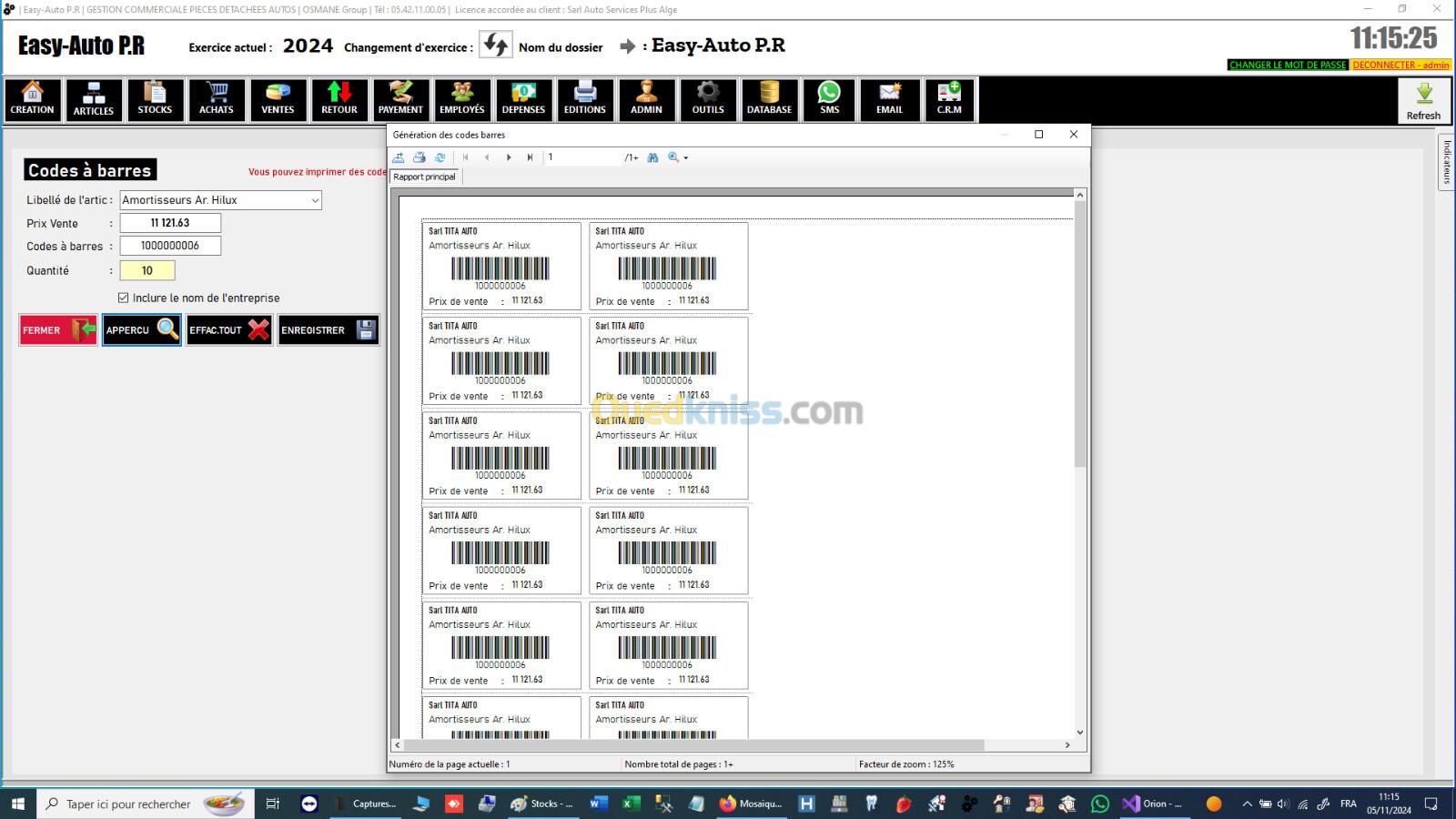Open the STOCKS module

155,99
